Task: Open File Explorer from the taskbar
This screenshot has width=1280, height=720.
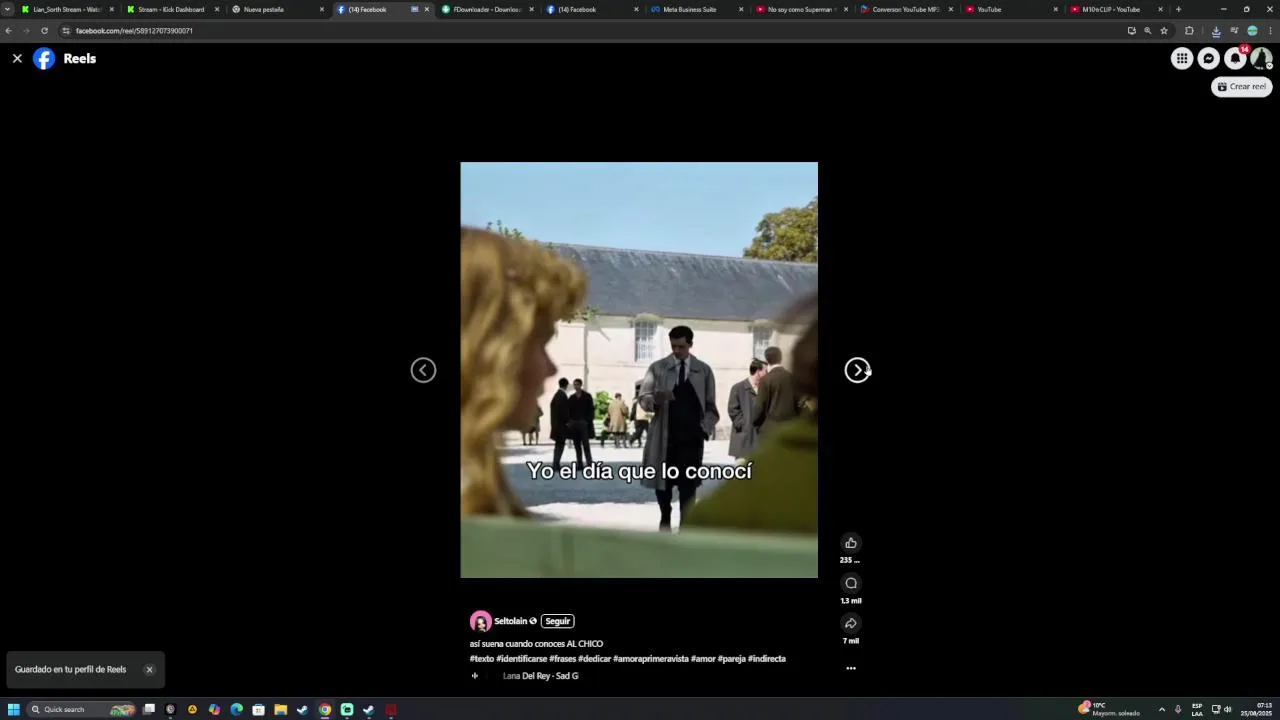Action: [281, 709]
